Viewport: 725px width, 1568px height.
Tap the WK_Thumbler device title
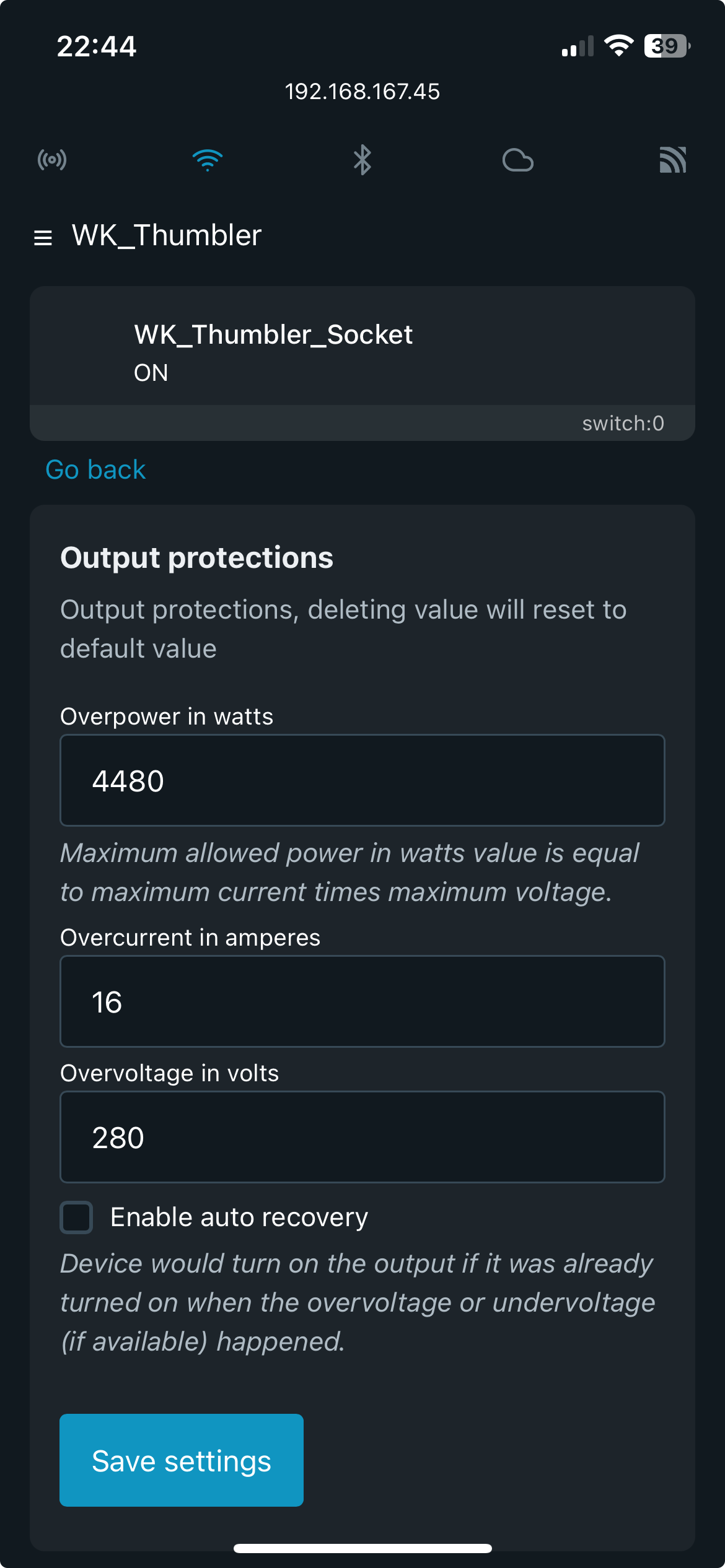[167, 235]
